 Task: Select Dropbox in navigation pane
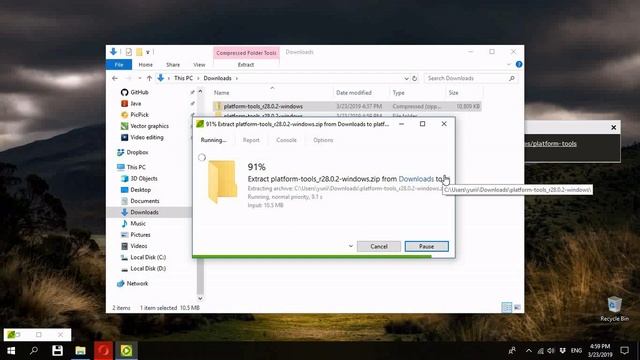137,152
